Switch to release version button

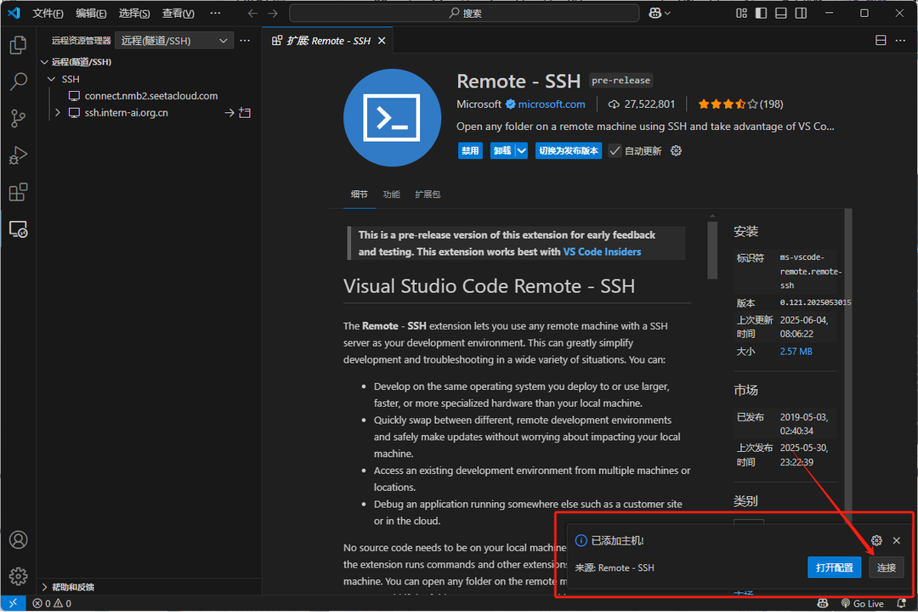tap(568, 151)
